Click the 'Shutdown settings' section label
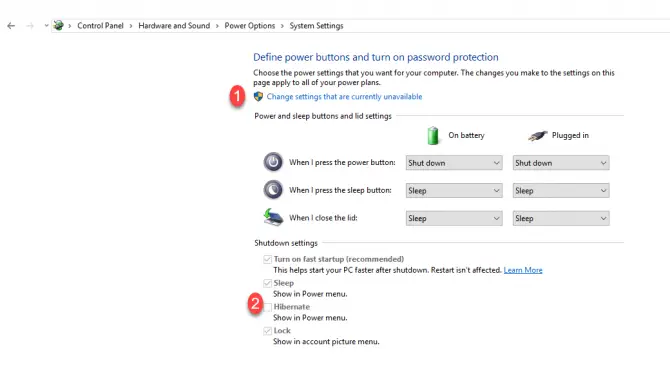The height and width of the screenshot is (390, 670). (286, 243)
